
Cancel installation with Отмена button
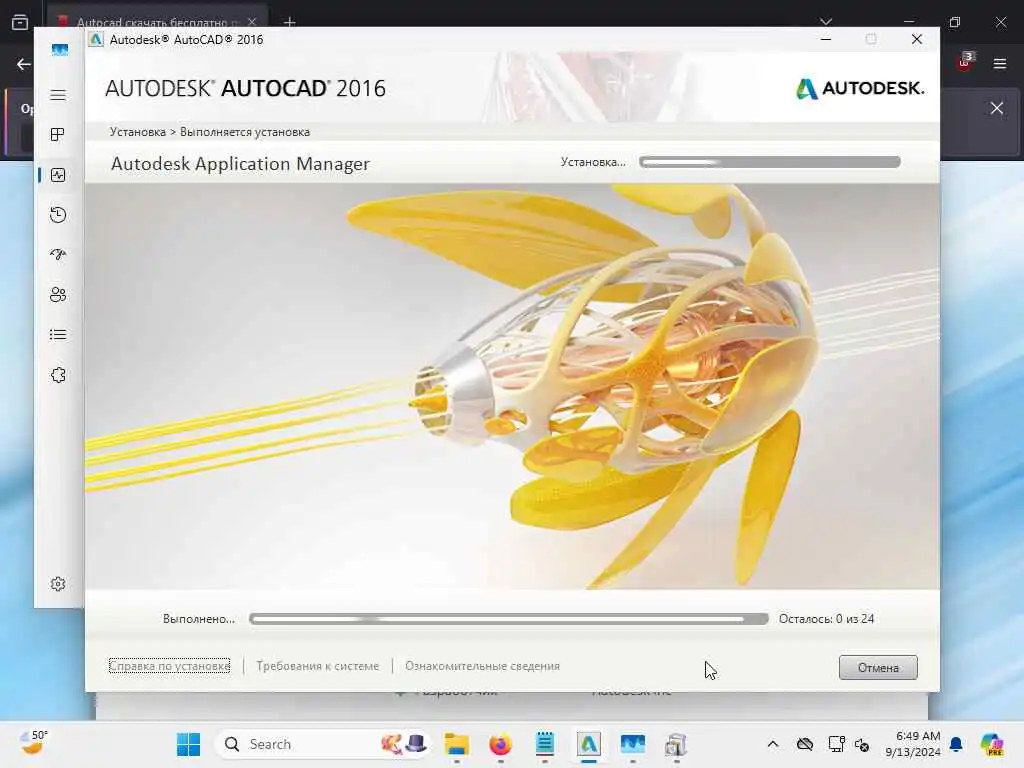[878, 667]
